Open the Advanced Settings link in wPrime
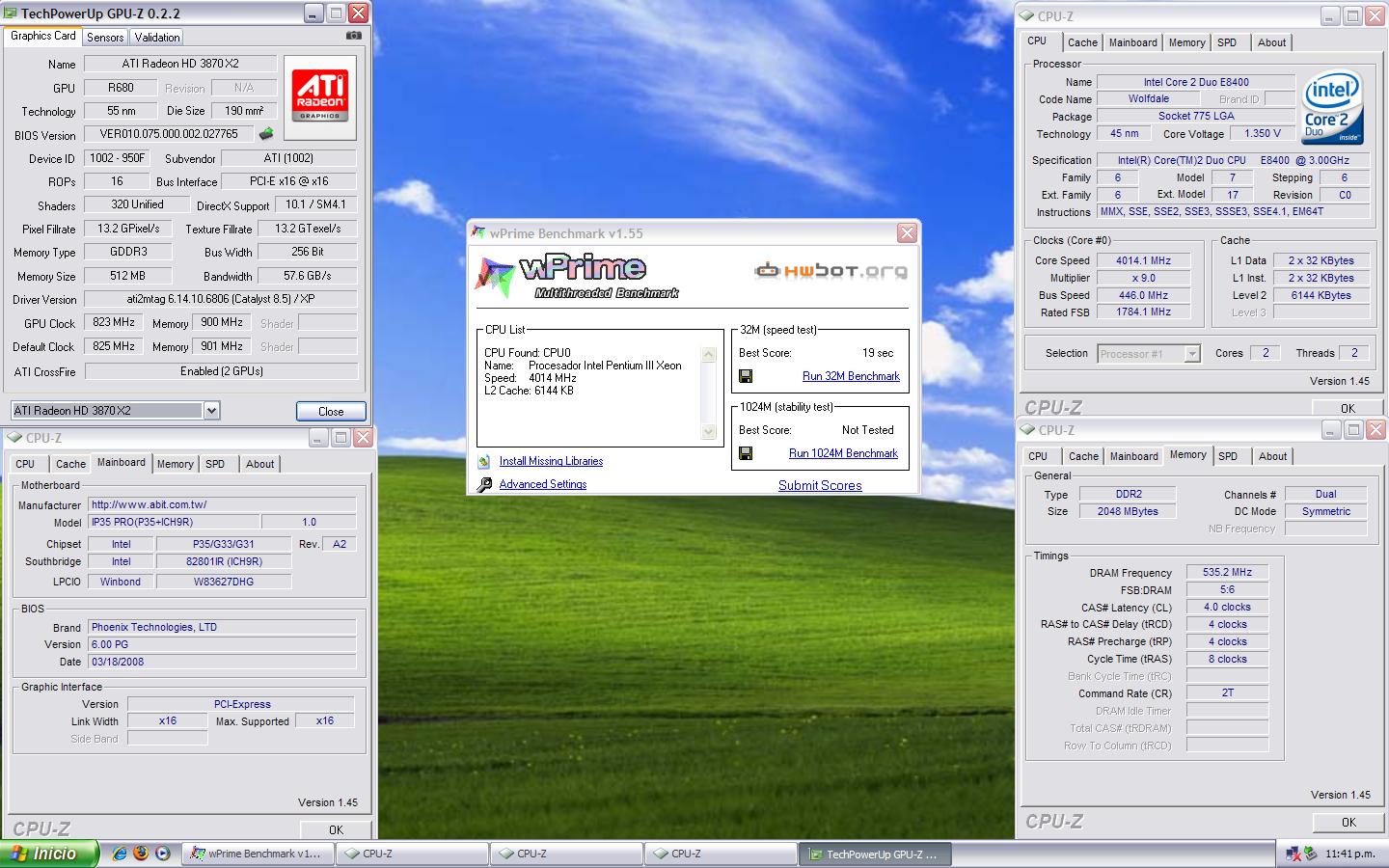Viewport: 1389px width, 868px height. [543, 484]
